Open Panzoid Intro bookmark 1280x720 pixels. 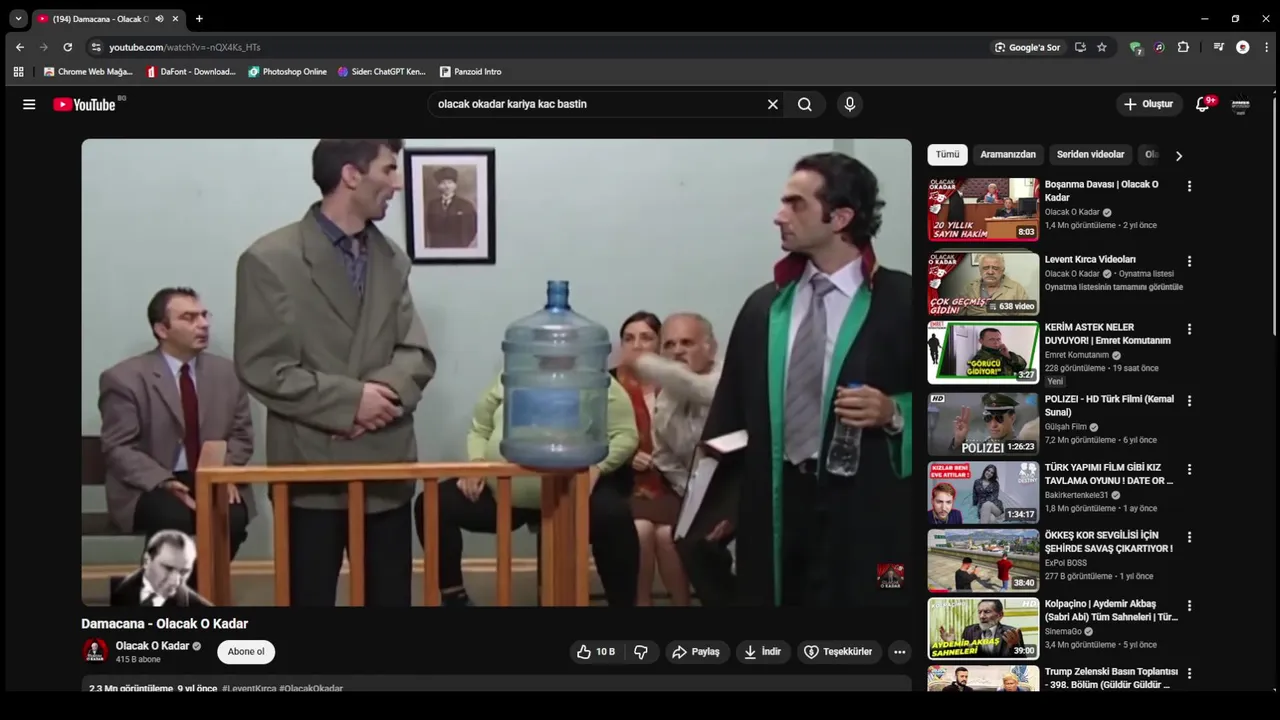[471, 72]
